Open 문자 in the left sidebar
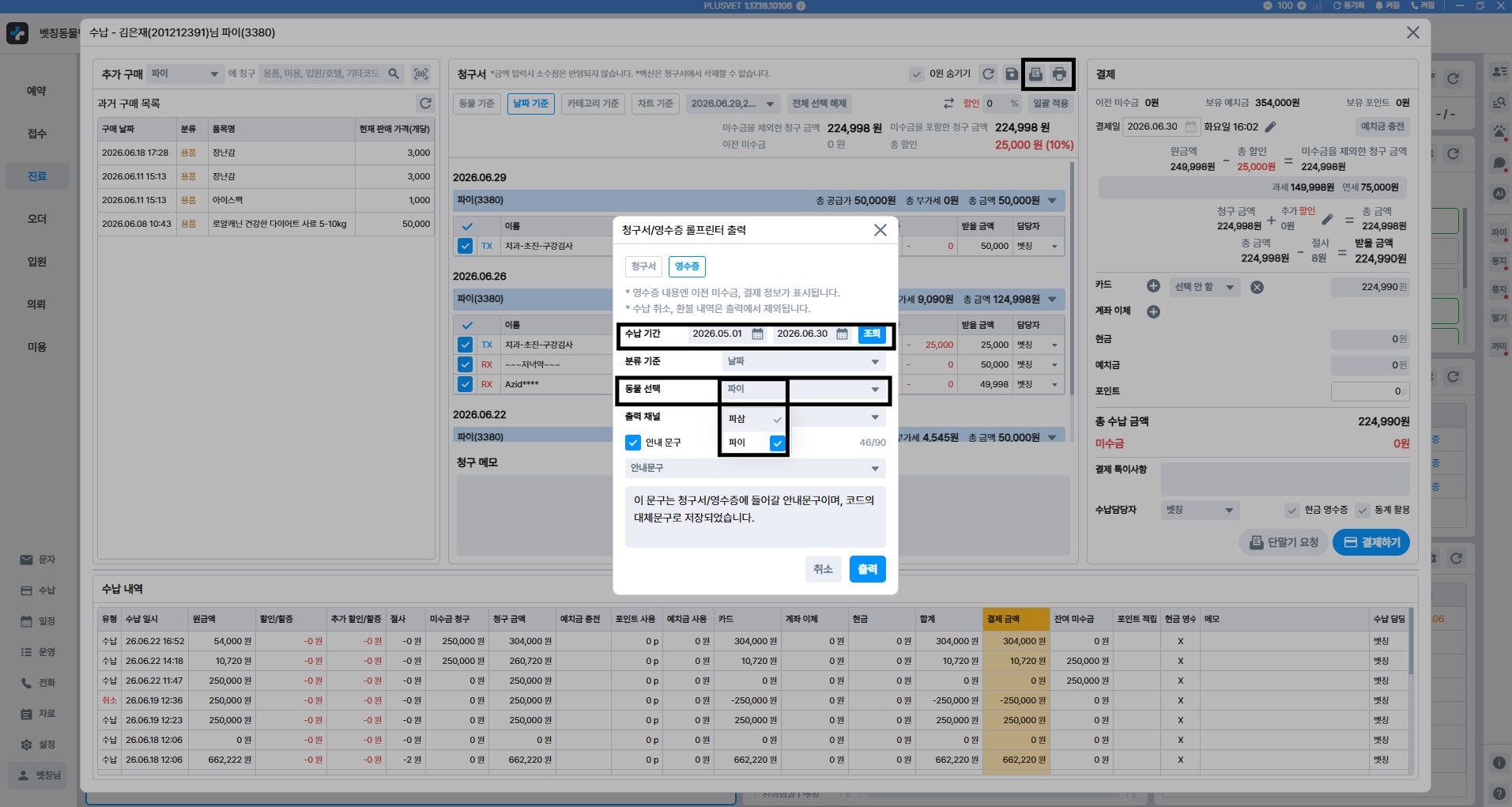Screen dimensions: 1512x807 pyautogui.click(x=37, y=560)
